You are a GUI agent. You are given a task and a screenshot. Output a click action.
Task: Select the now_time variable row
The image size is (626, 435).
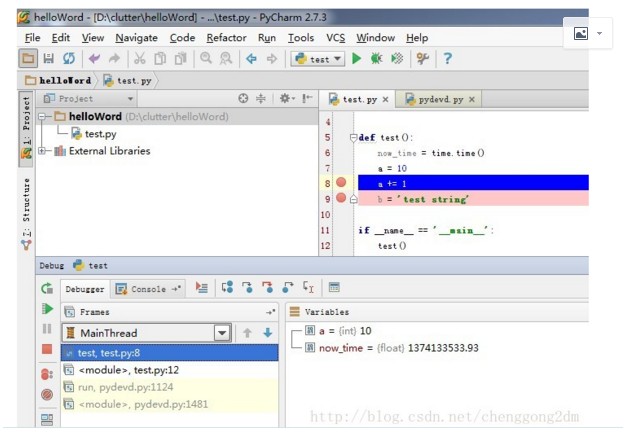[392, 348]
